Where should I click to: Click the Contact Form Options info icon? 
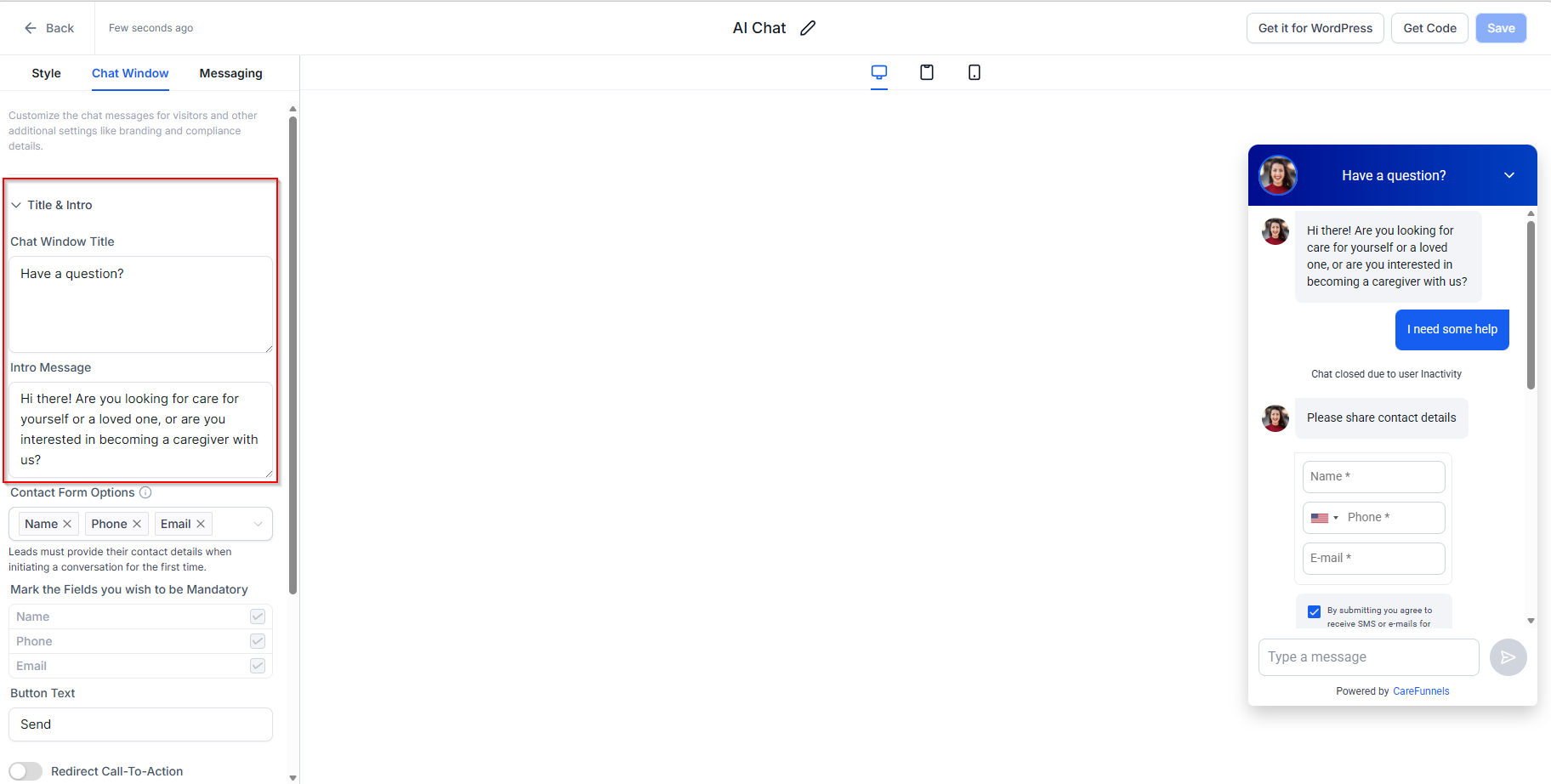click(x=145, y=492)
